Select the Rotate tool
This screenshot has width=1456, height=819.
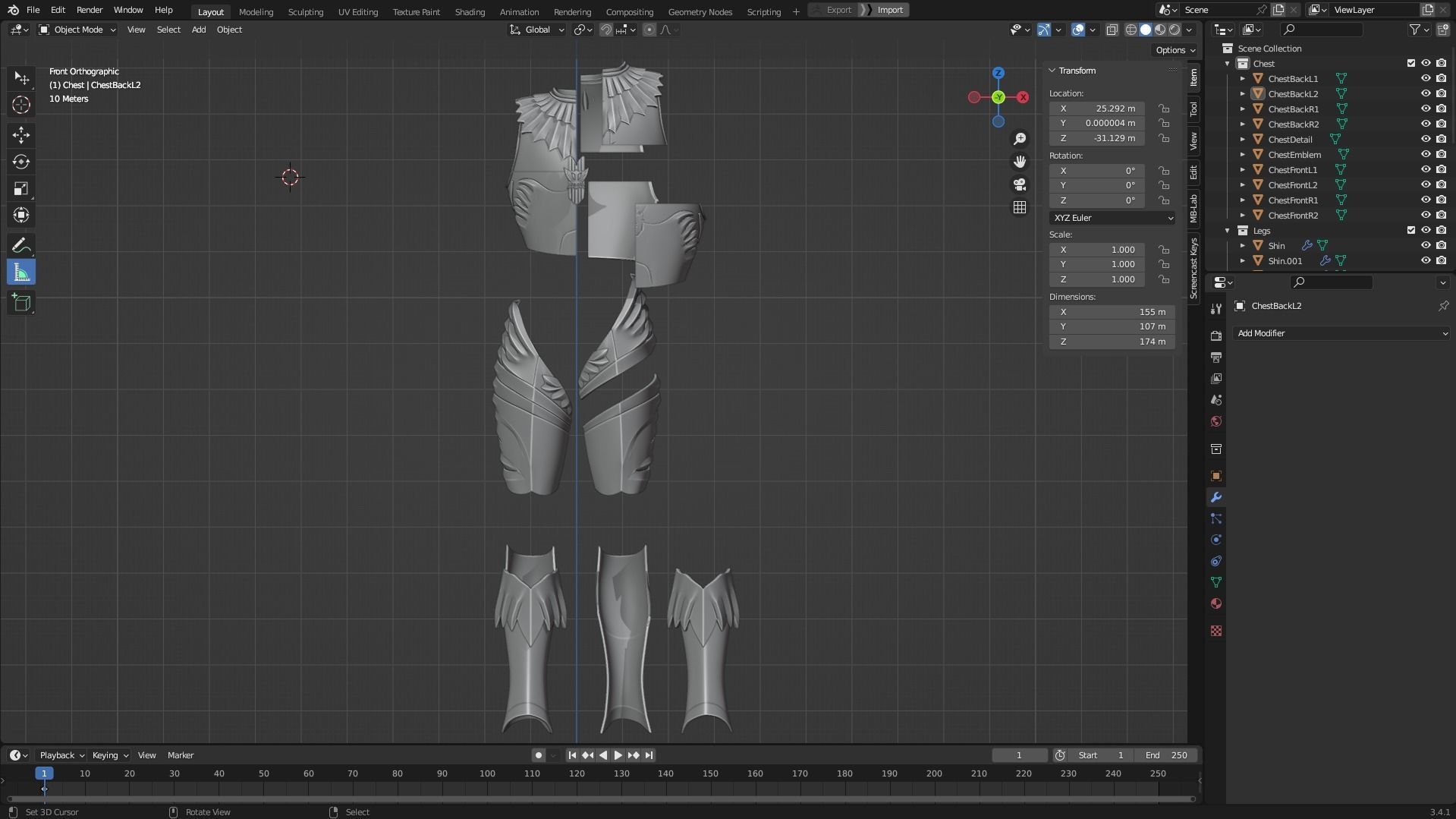pyautogui.click(x=21, y=162)
